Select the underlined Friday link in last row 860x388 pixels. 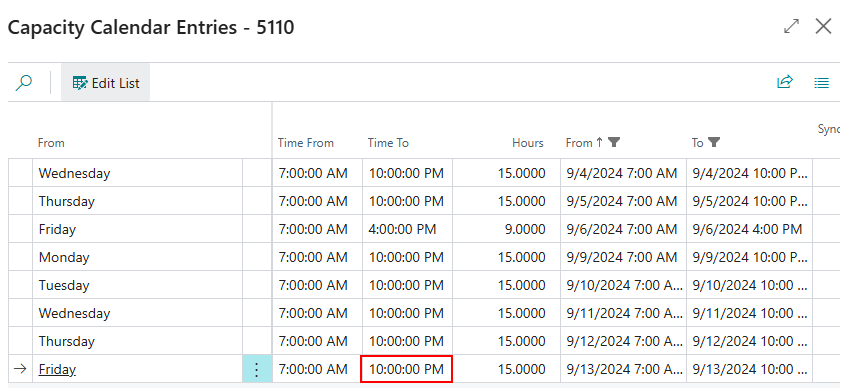coord(57,369)
